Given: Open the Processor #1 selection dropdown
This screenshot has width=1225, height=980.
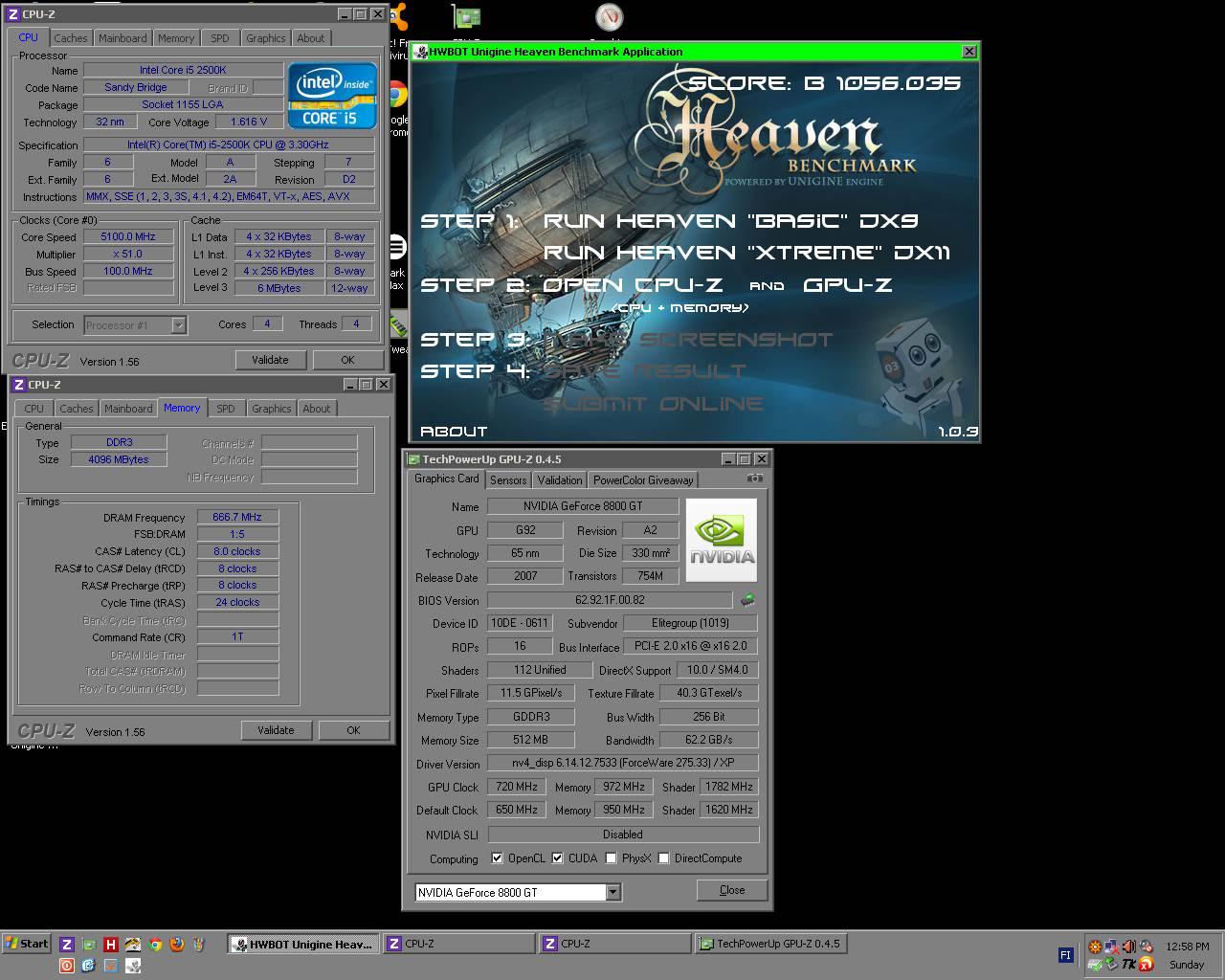Looking at the screenshot, I should point(178,325).
